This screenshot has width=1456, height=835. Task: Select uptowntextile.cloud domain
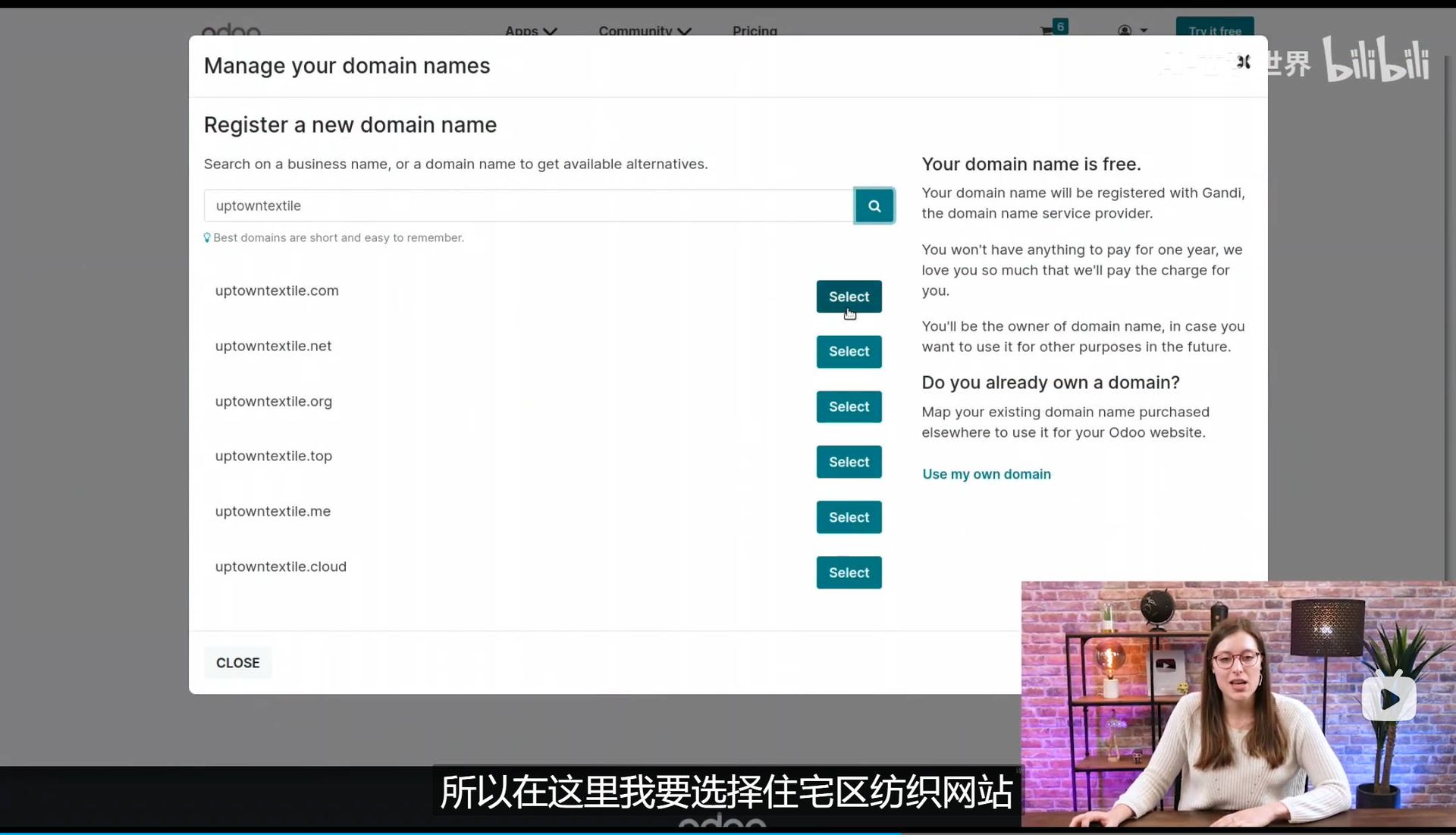click(849, 573)
